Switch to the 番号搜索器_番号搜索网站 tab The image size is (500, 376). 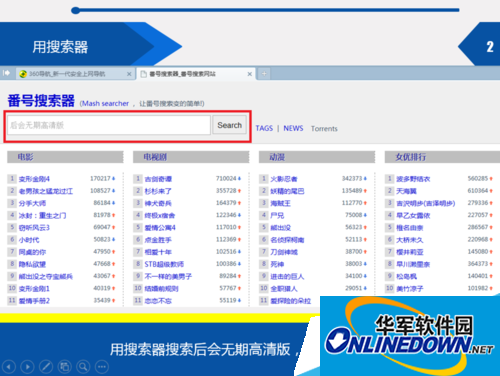pyautogui.click(x=196, y=74)
